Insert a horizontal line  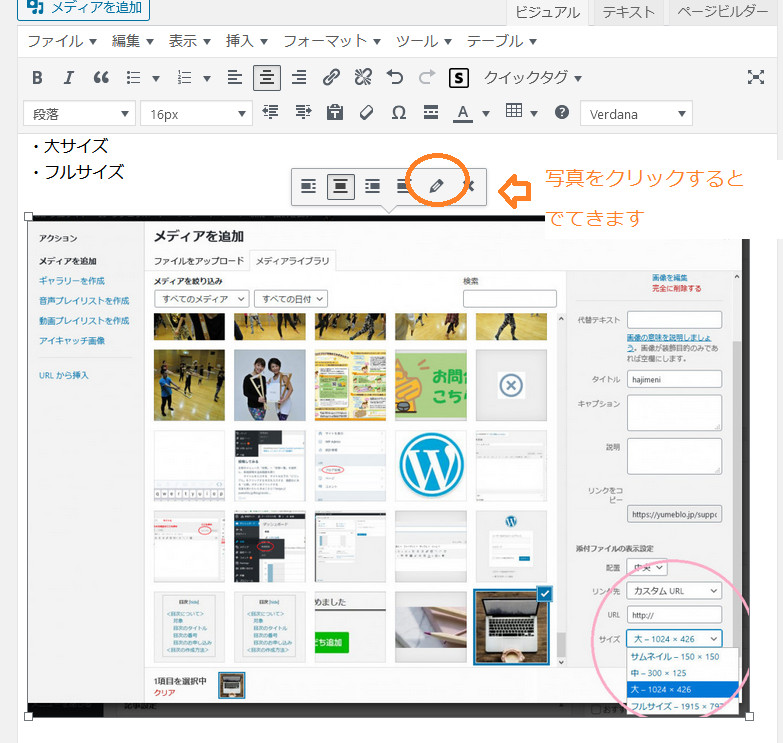point(430,113)
